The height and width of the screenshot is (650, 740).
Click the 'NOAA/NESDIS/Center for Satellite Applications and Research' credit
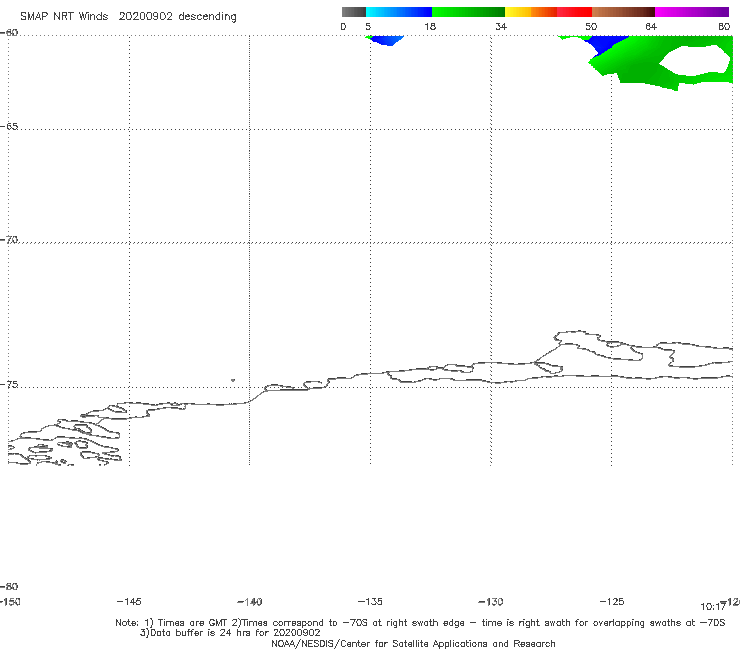[x=413, y=644]
